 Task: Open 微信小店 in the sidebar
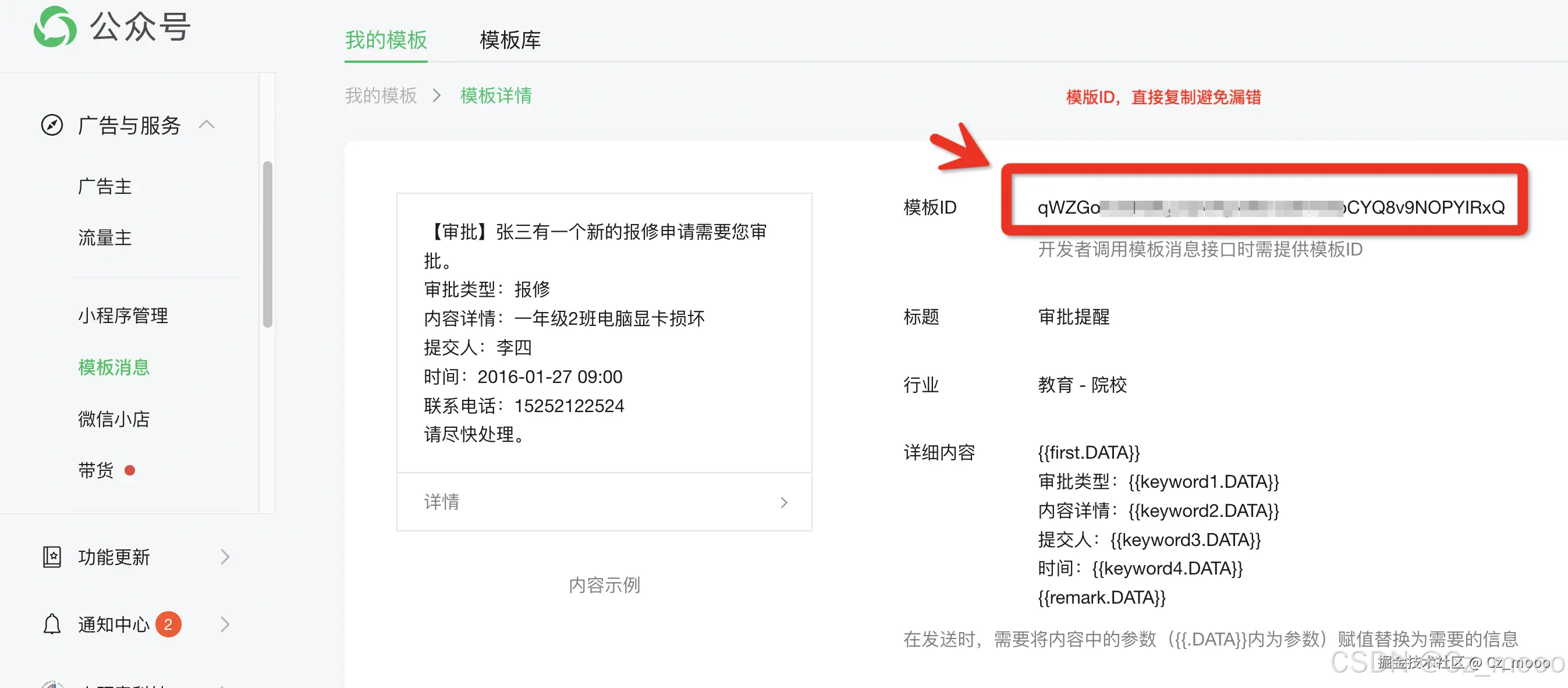(114, 419)
